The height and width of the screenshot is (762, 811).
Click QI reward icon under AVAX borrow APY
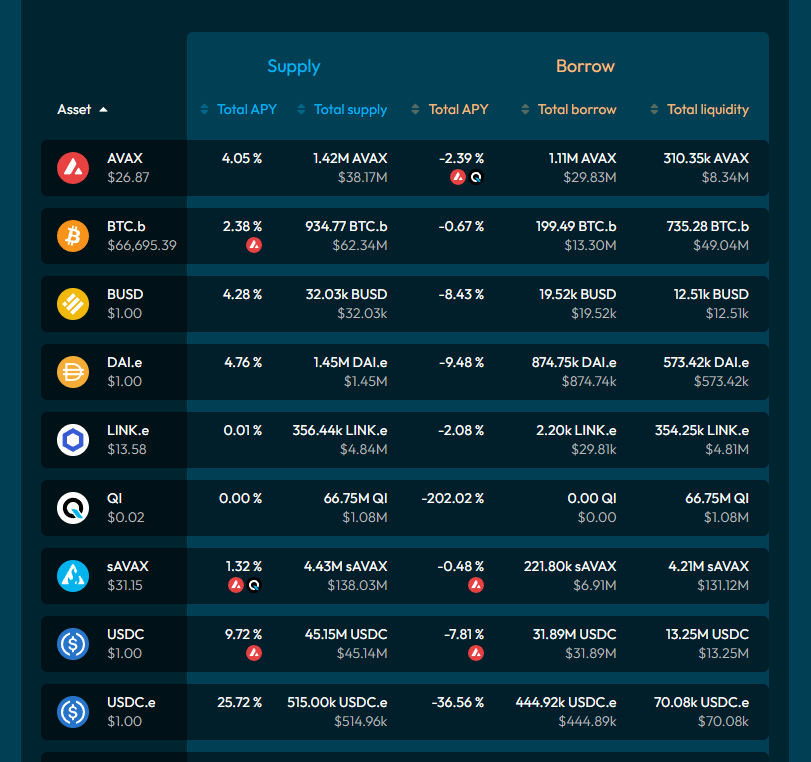click(476, 177)
